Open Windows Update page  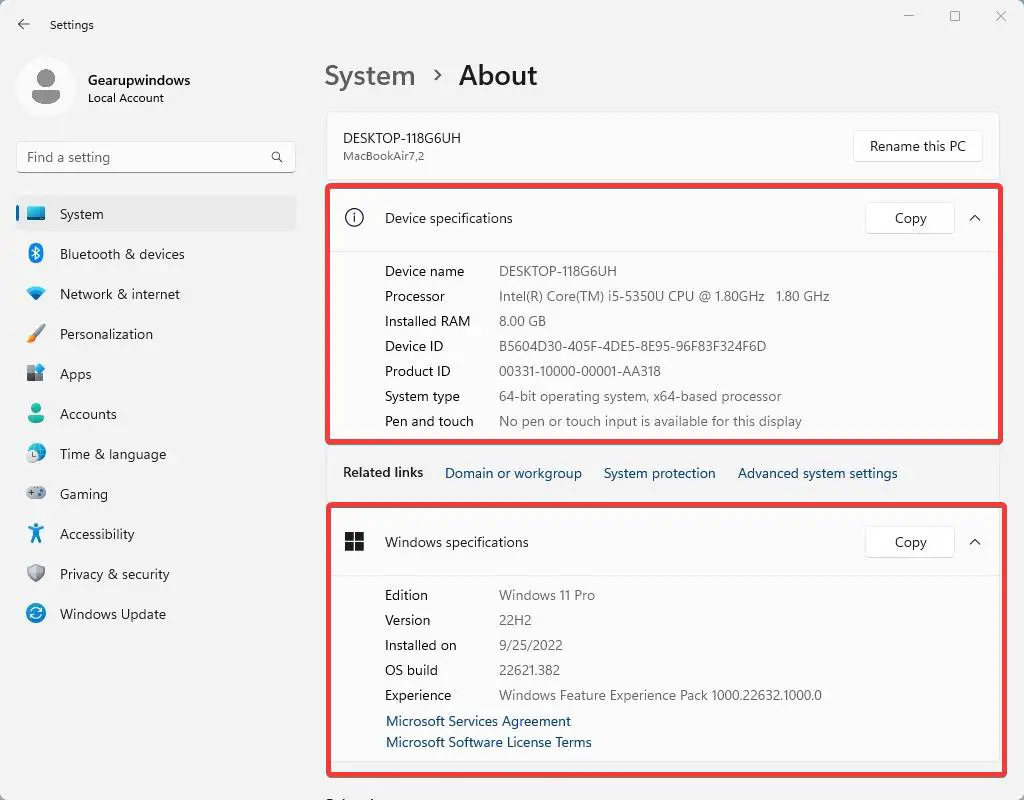tap(156, 614)
